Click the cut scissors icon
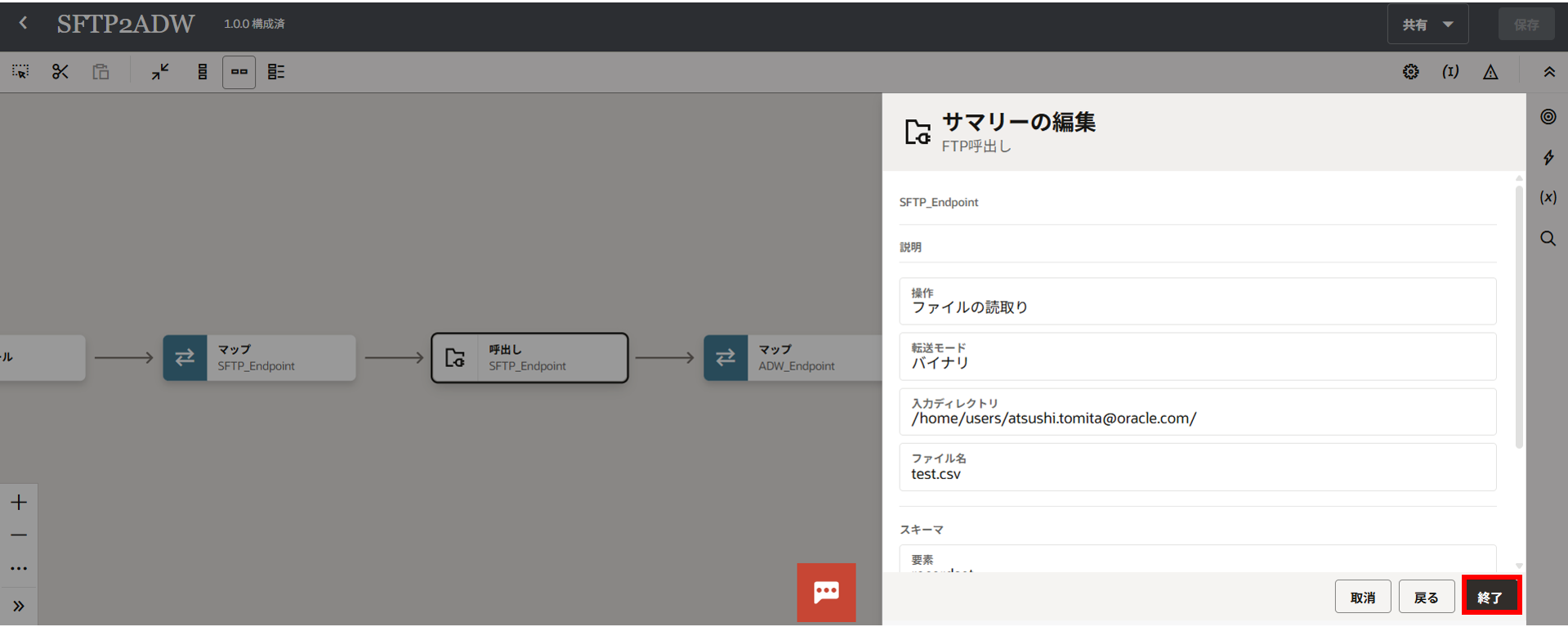Screen dimensions: 1568x627 60,72
